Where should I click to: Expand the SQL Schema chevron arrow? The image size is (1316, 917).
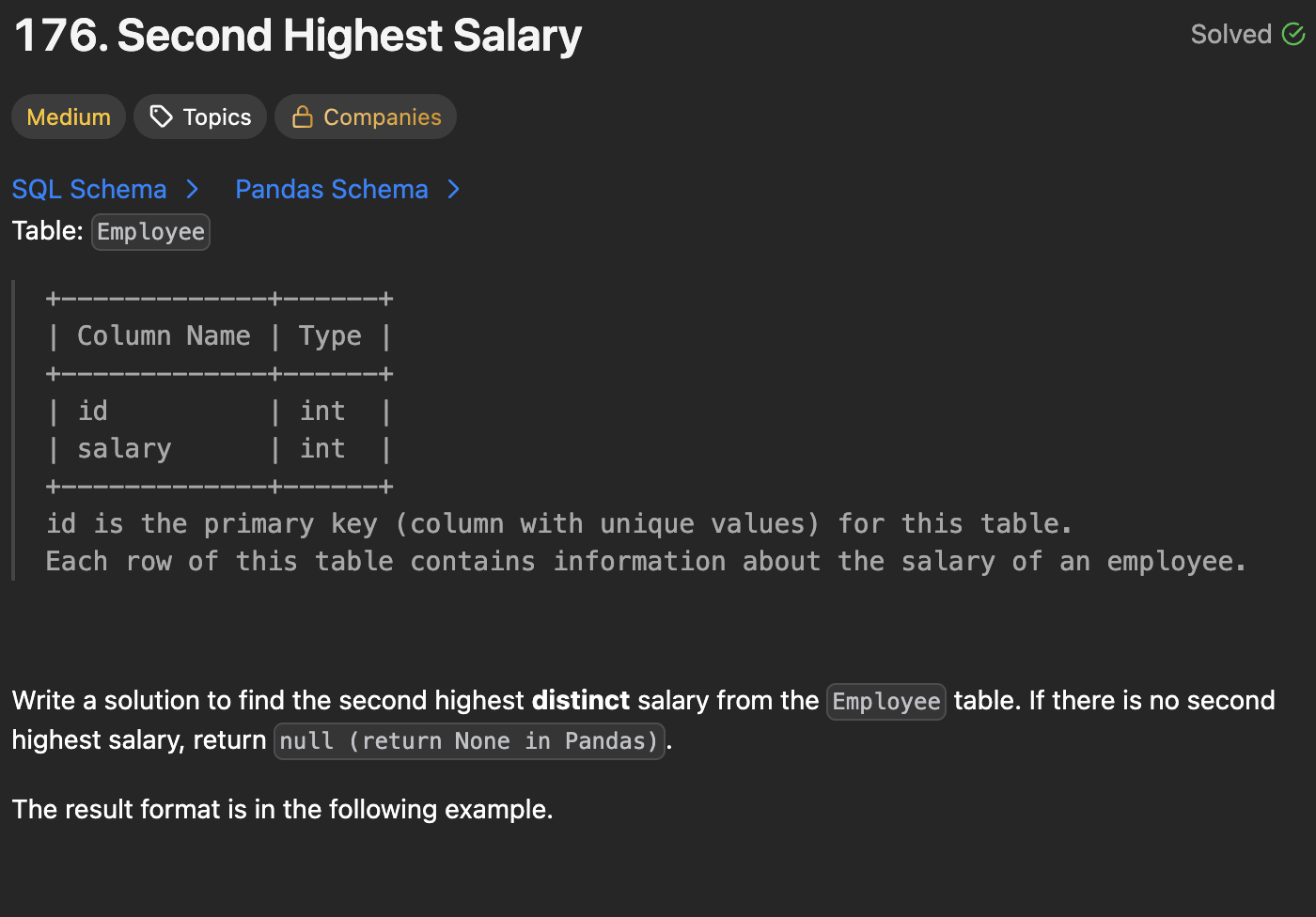193,190
